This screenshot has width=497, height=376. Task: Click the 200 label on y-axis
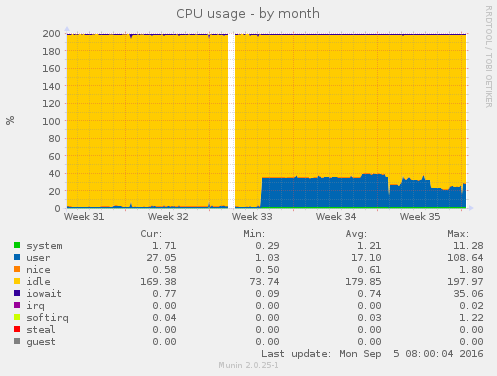click(x=51, y=34)
